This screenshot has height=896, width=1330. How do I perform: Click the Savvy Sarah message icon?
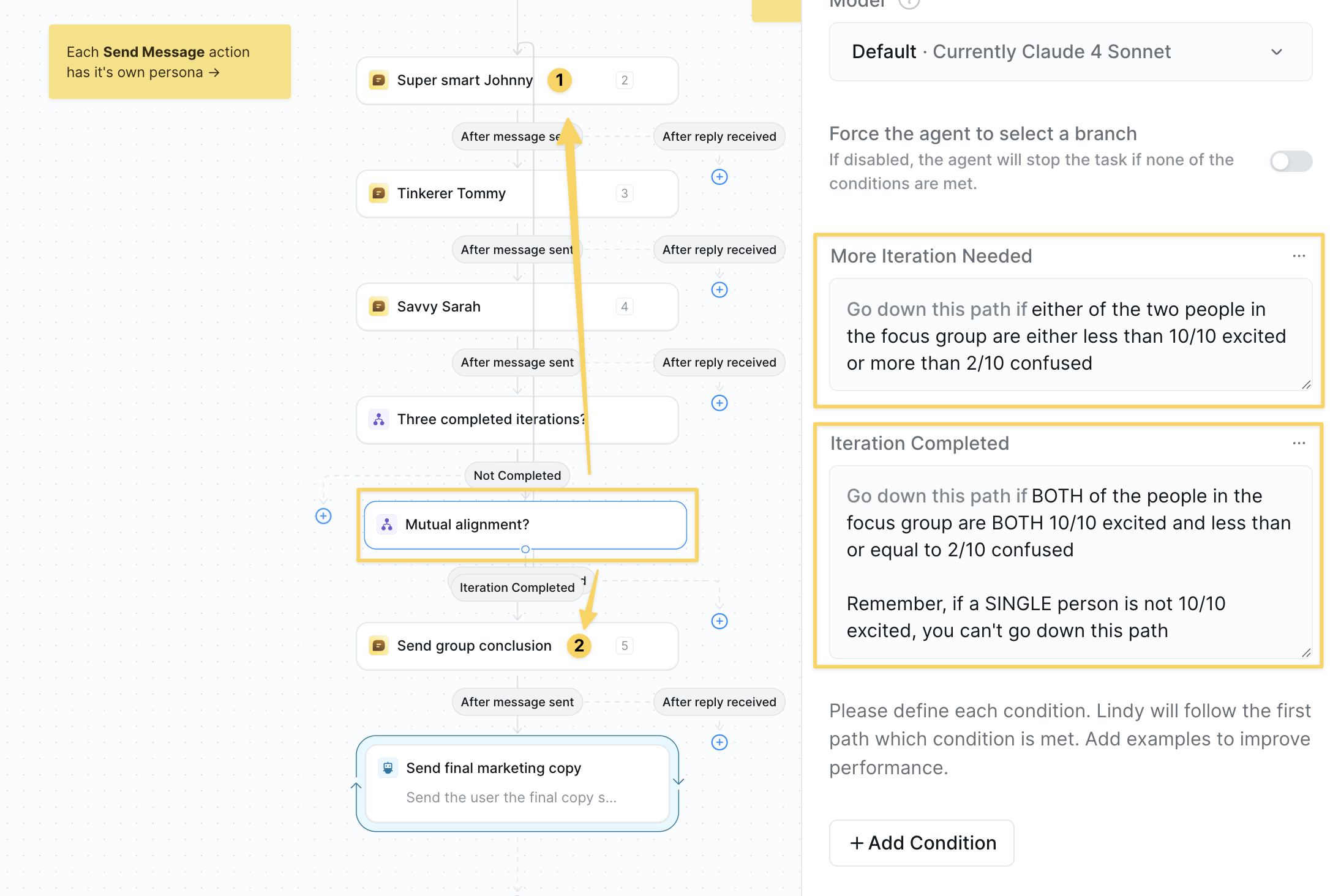click(378, 306)
